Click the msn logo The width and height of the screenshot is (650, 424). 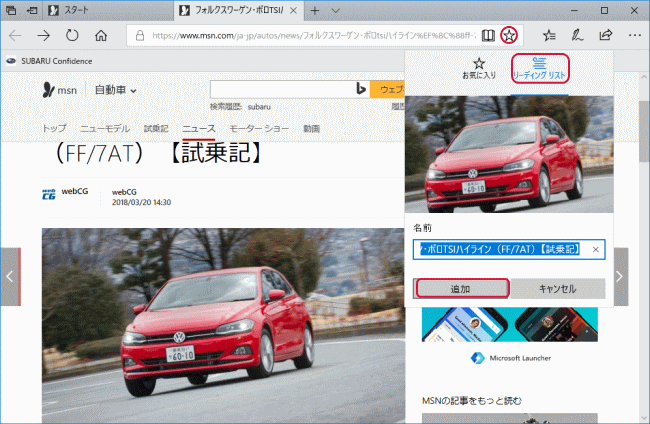(x=60, y=90)
